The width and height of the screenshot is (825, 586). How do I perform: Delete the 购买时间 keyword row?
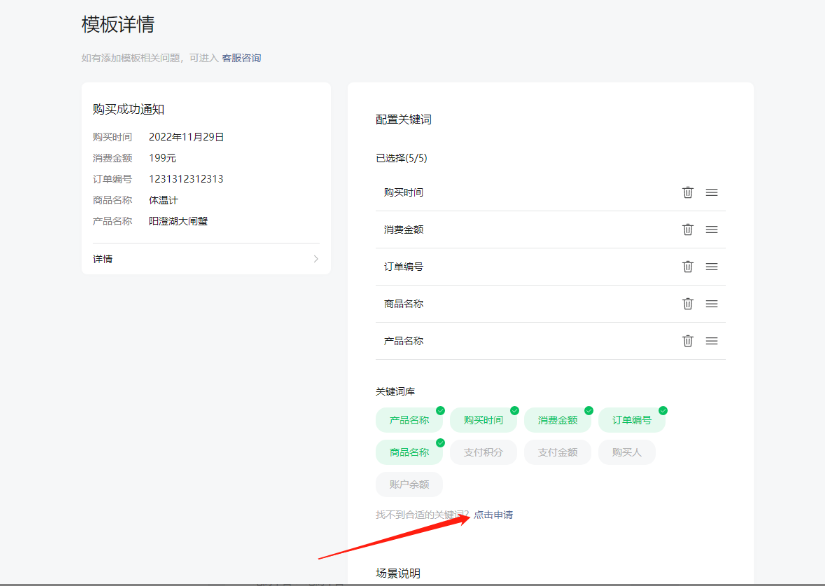pos(688,192)
